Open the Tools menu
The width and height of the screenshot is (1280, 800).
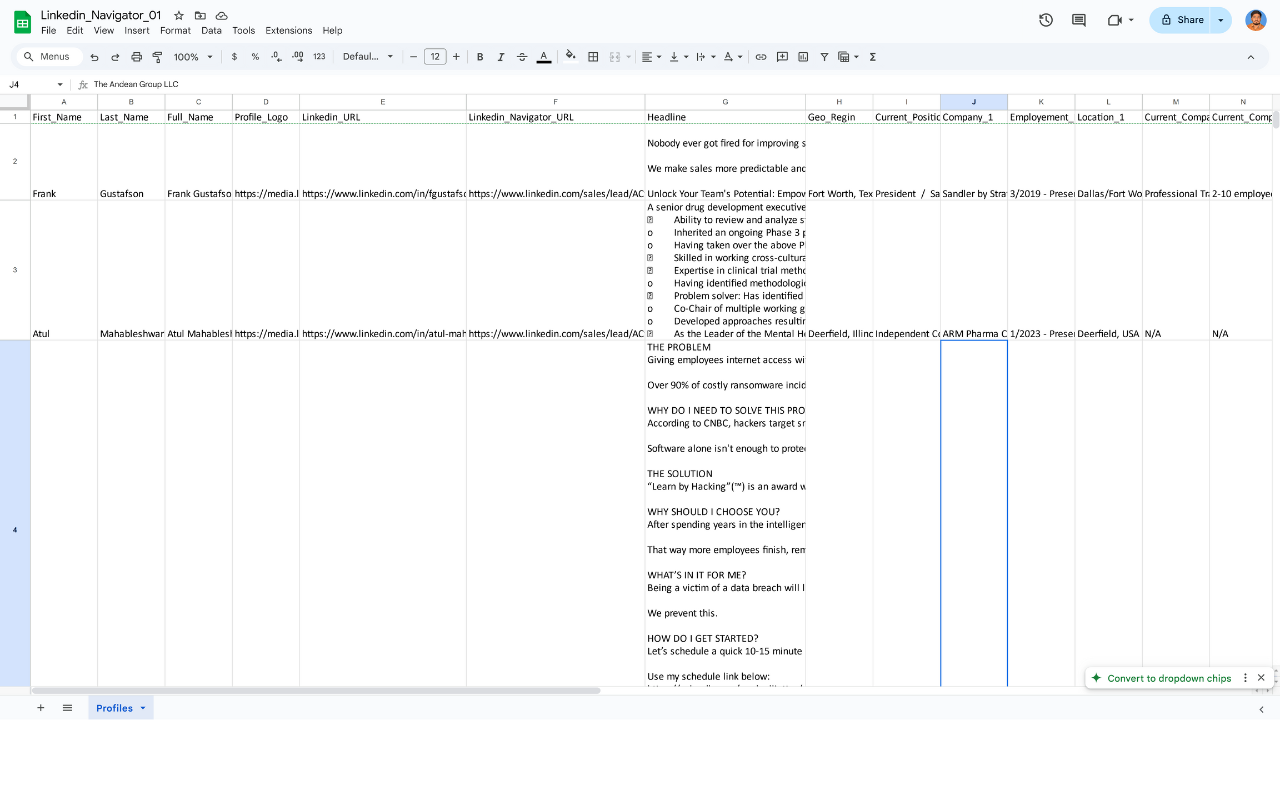(244, 31)
